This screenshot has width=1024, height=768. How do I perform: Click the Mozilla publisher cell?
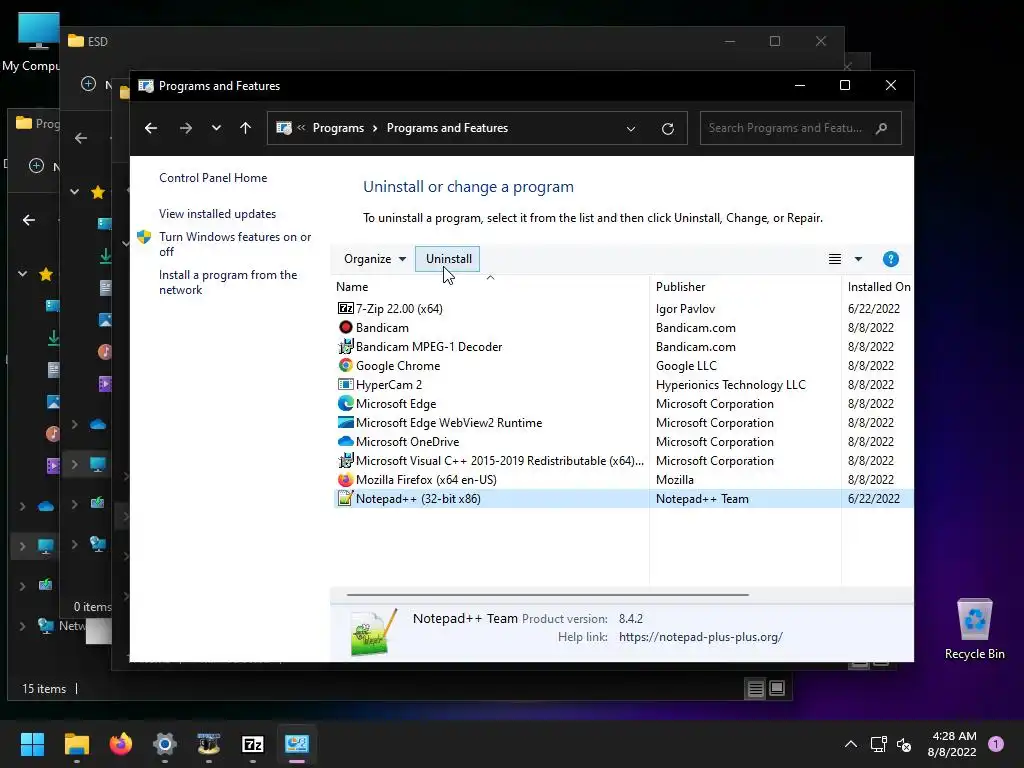pos(675,480)
